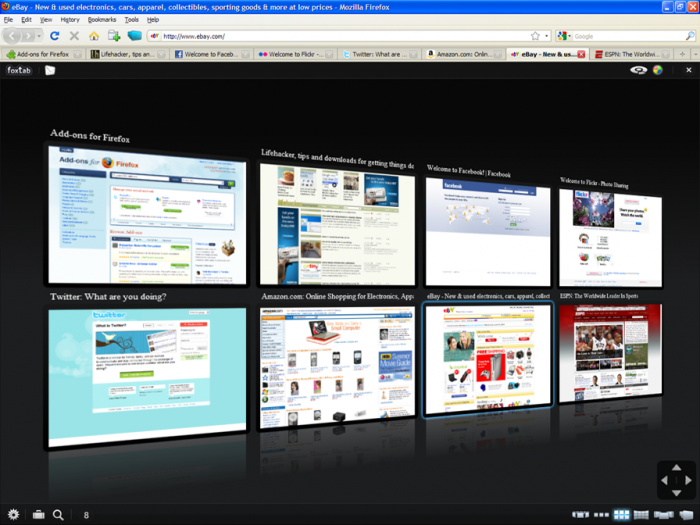Click the blue FoxTab toolbar icon
The width and height of the screenshot is (700, 525).
pos(134,36)
